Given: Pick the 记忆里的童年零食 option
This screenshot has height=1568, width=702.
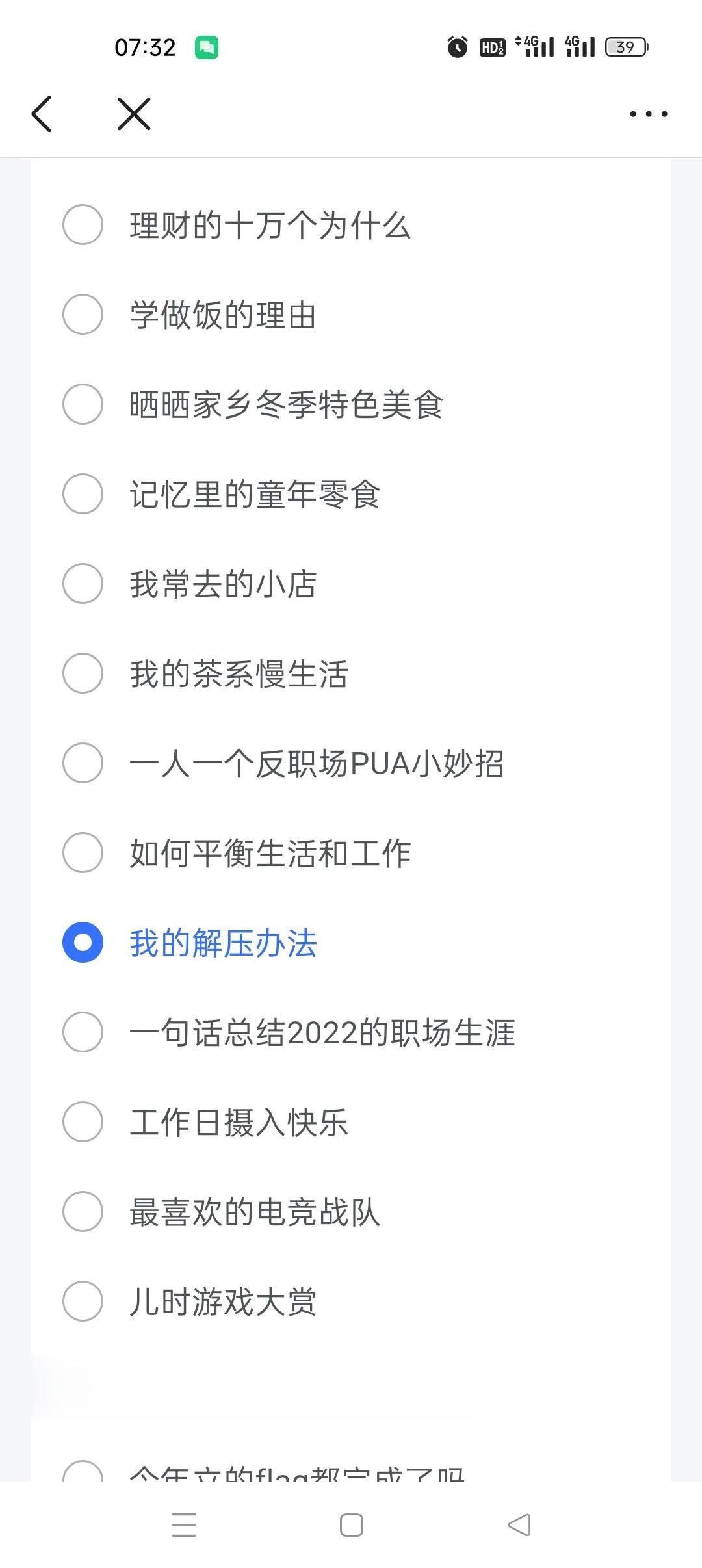Looking at the screenshot, I should 83,494.
